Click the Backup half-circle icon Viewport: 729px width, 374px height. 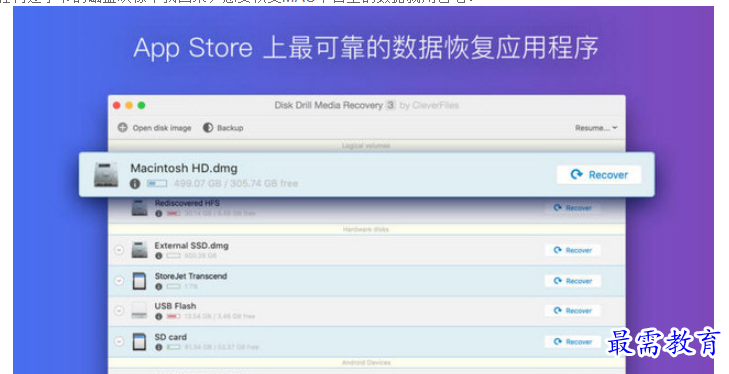point(208,127)
